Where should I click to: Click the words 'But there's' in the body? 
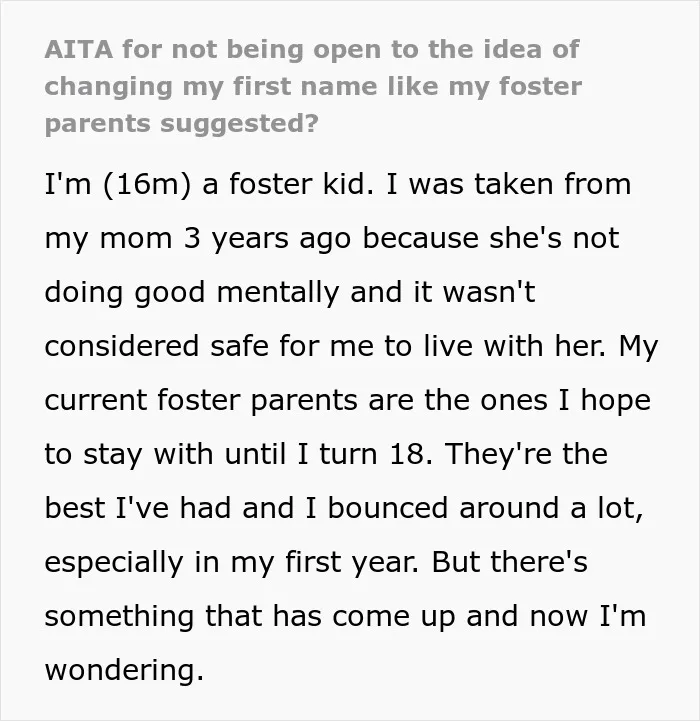tap(510, 562)
